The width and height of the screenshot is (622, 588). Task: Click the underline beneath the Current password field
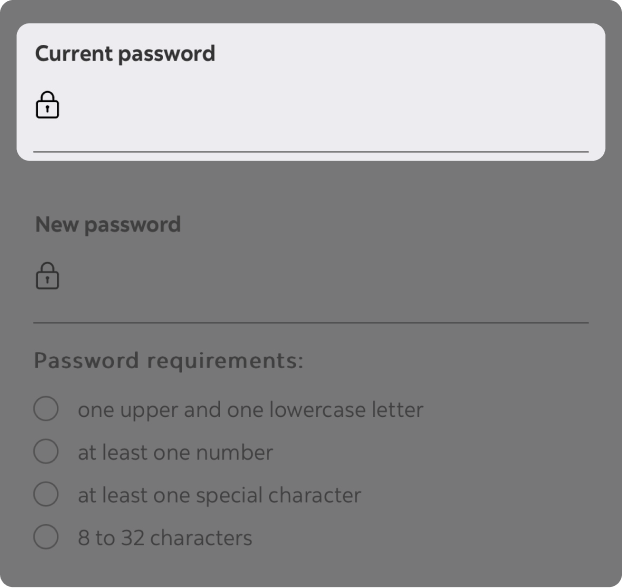[311, 152]
